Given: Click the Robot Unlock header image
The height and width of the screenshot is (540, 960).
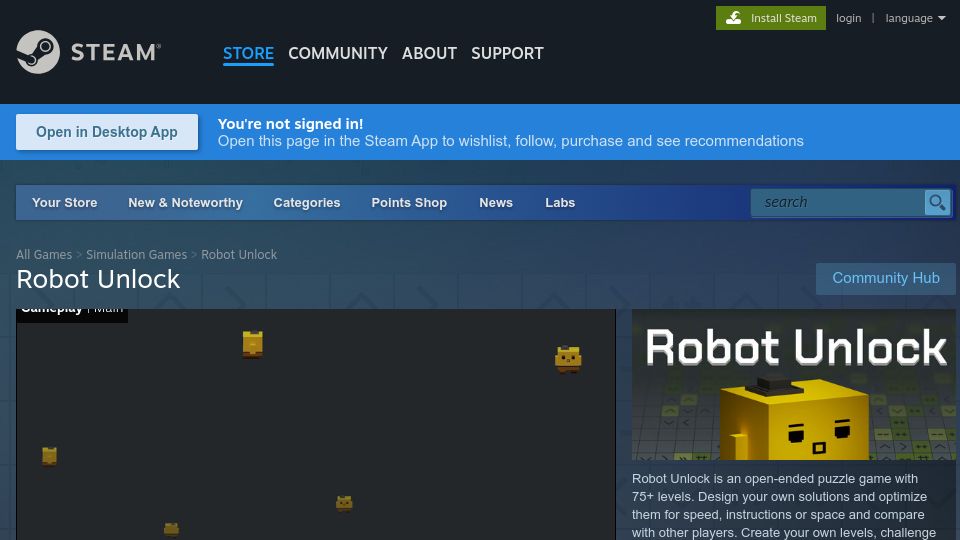Looking at the screenshot, I should point(793,384).
